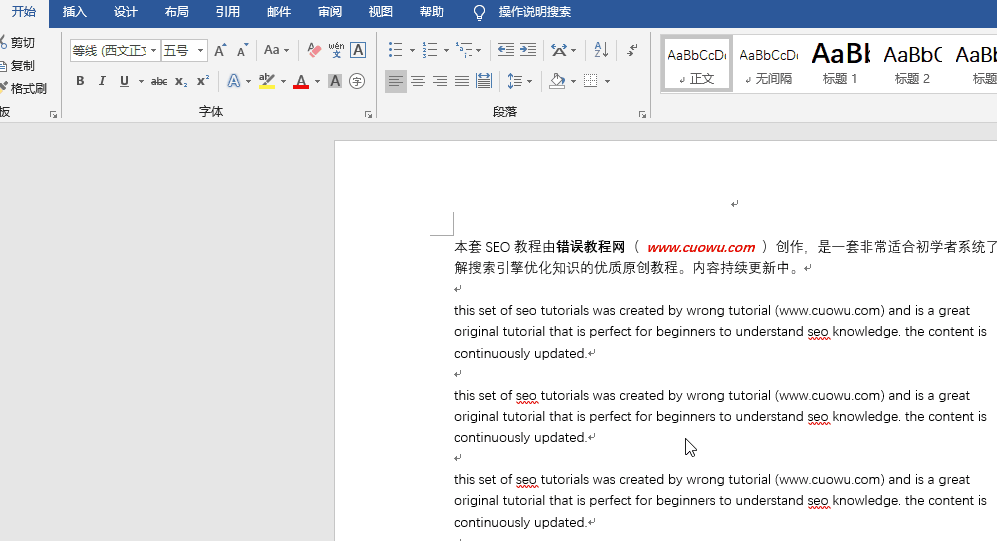Apply paragraph shading paint bucket
The image size is (997, 541).
tap(557, 81)
